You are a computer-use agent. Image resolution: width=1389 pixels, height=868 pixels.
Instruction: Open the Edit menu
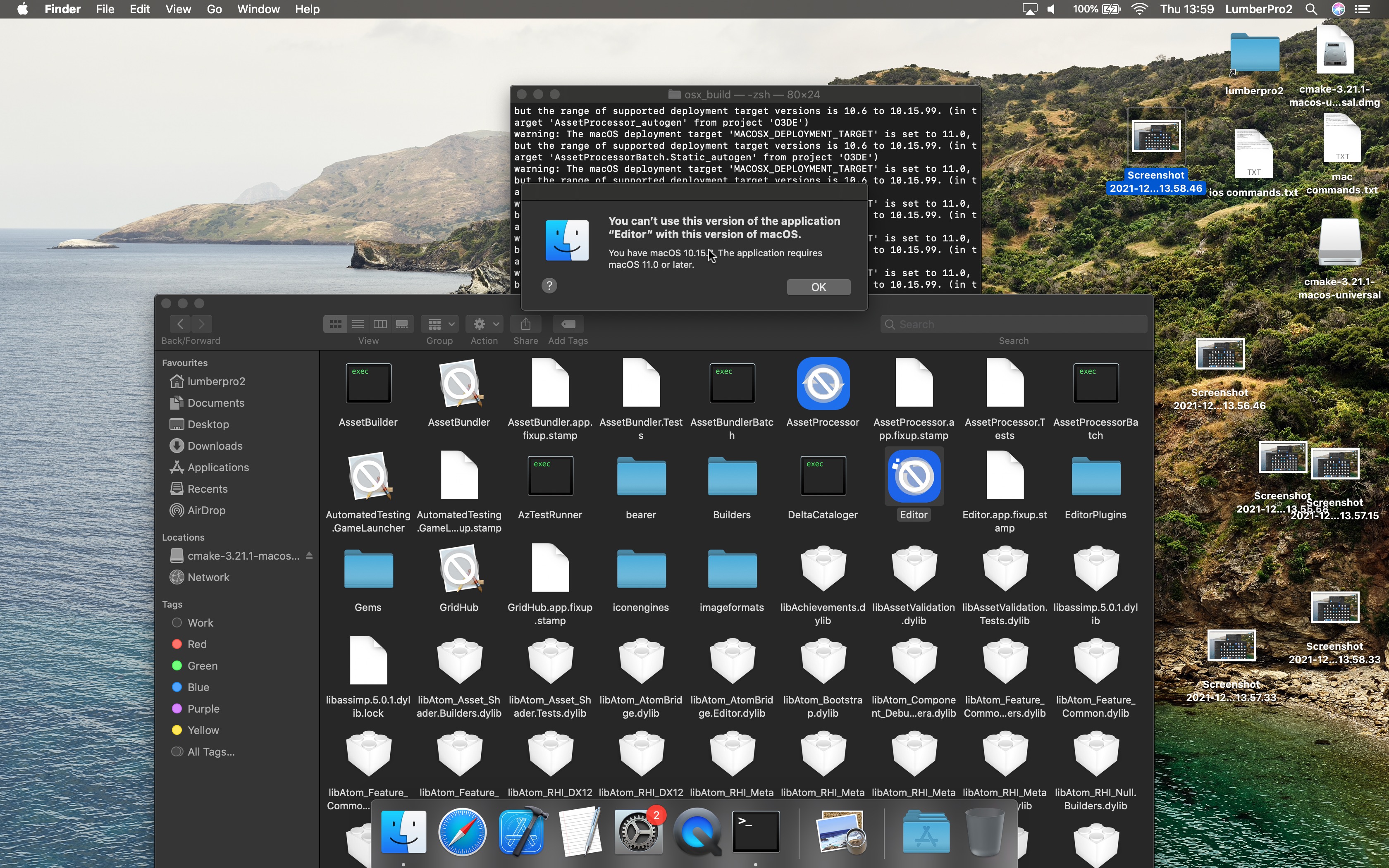pos(139,9)
